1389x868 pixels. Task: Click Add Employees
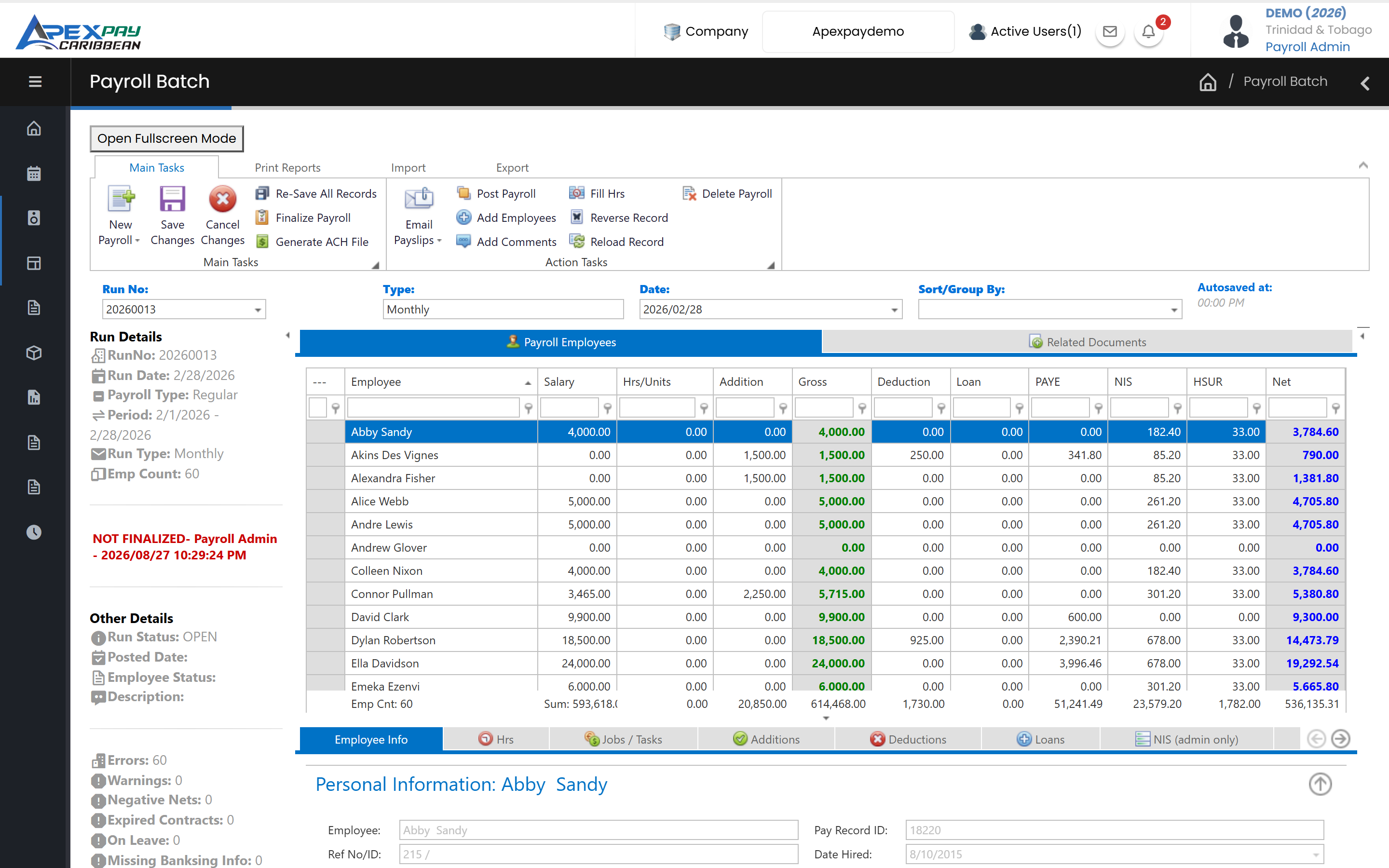pyautogui.click(x=506, y=217)
